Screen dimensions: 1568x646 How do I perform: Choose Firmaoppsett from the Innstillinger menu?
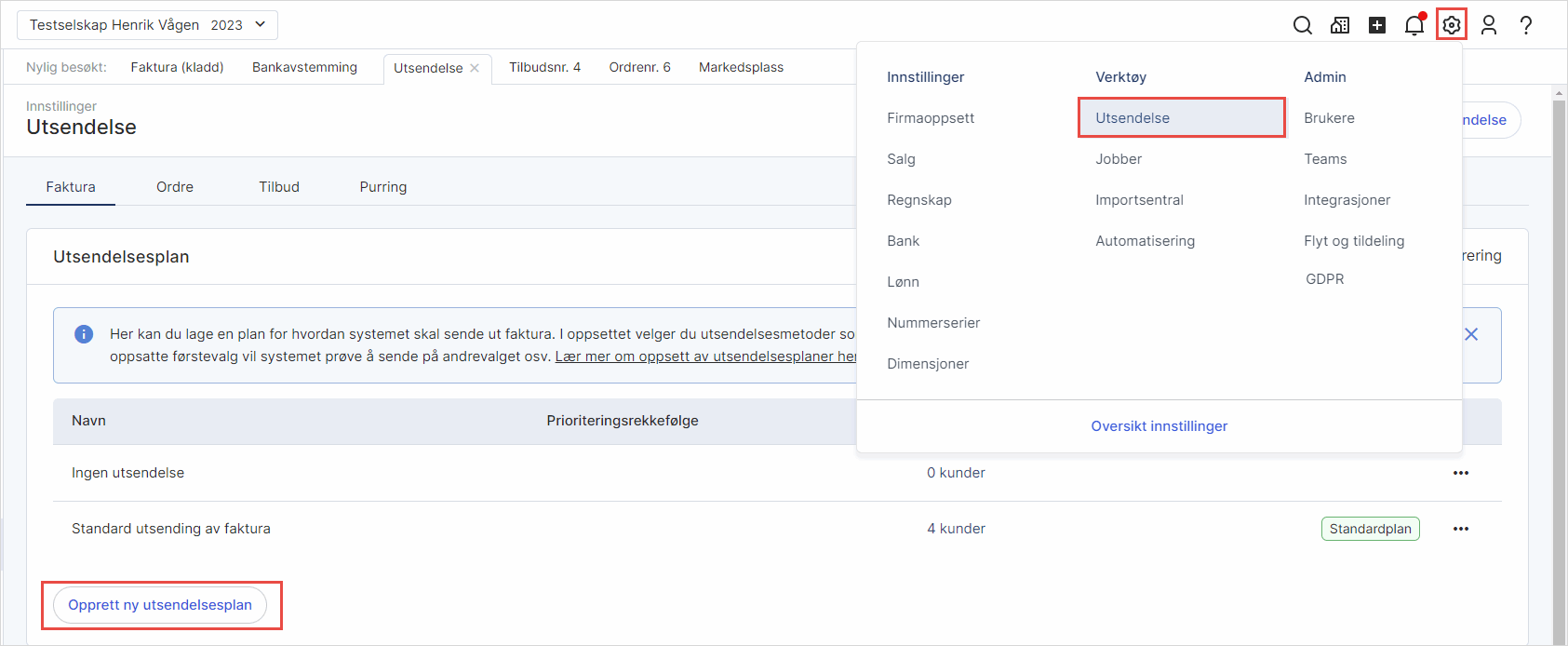coord(931,118)
